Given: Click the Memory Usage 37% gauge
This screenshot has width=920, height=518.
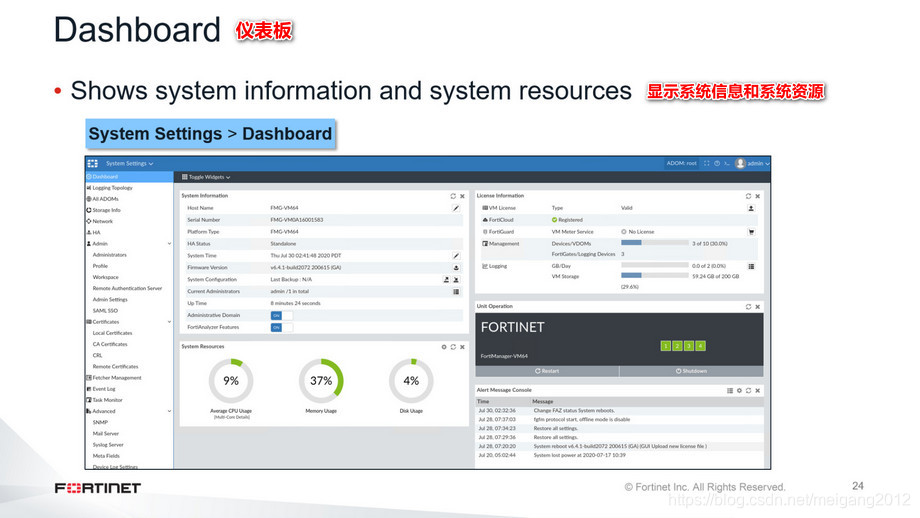Looking at the screenshot, I should [321, 381].
